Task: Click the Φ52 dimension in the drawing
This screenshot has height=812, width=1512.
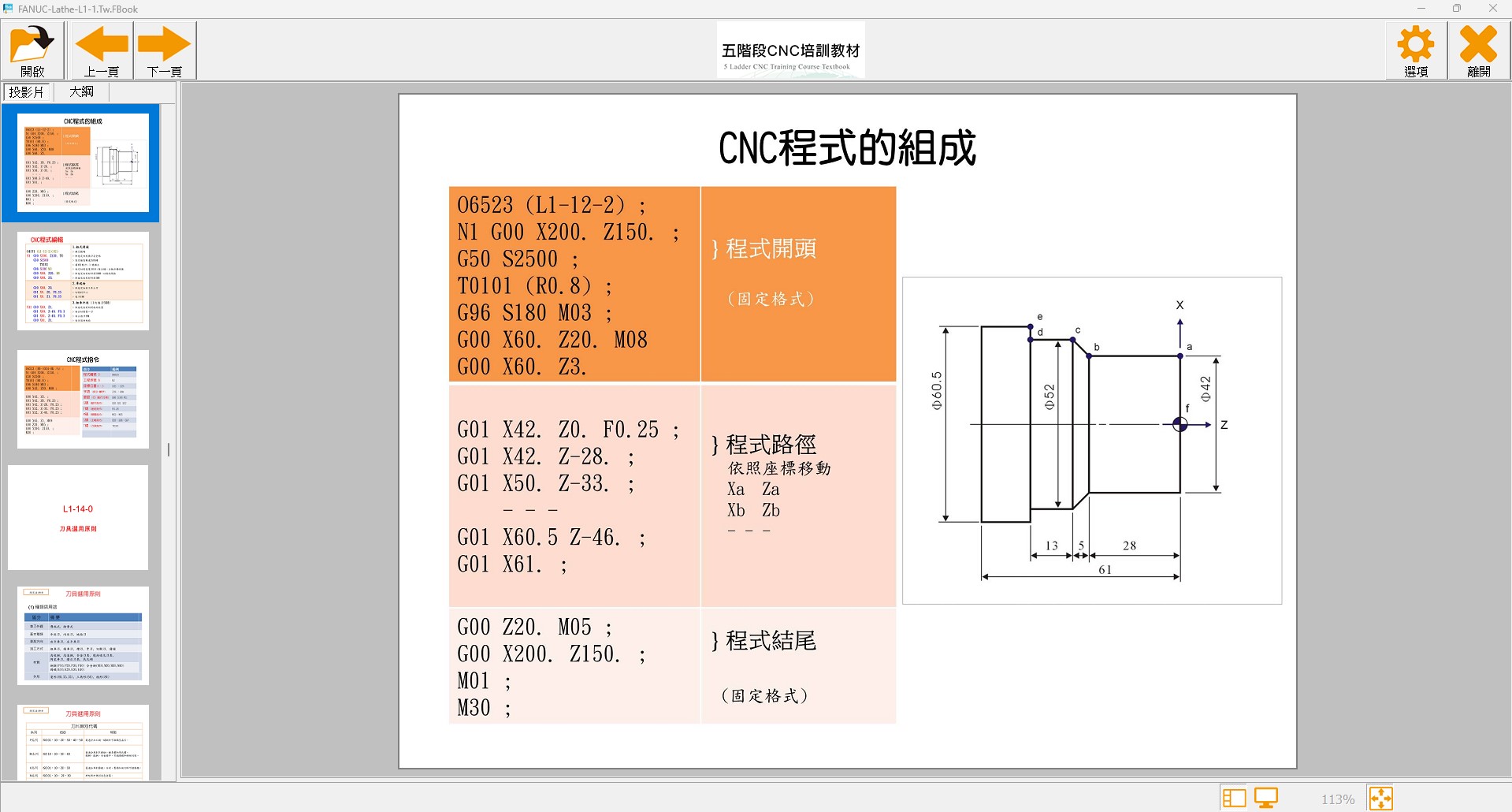Action: tap(1049, 397)
